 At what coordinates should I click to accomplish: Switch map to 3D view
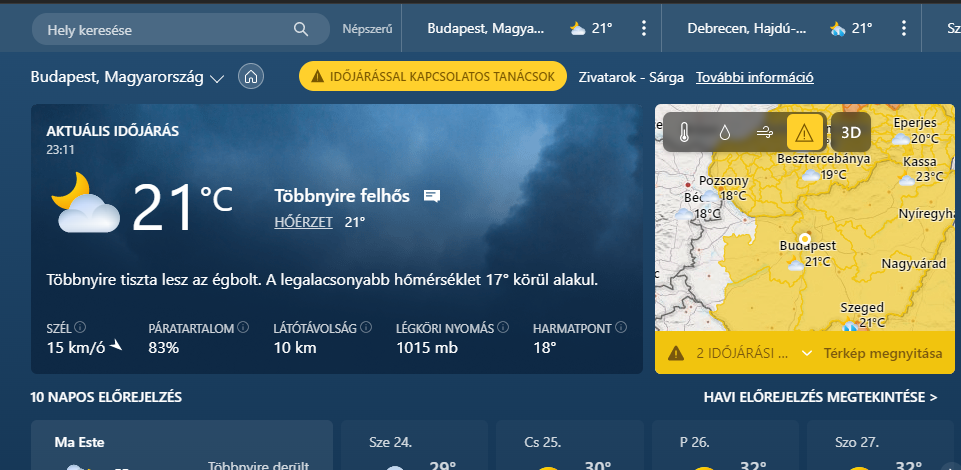(x=851, y=132)
